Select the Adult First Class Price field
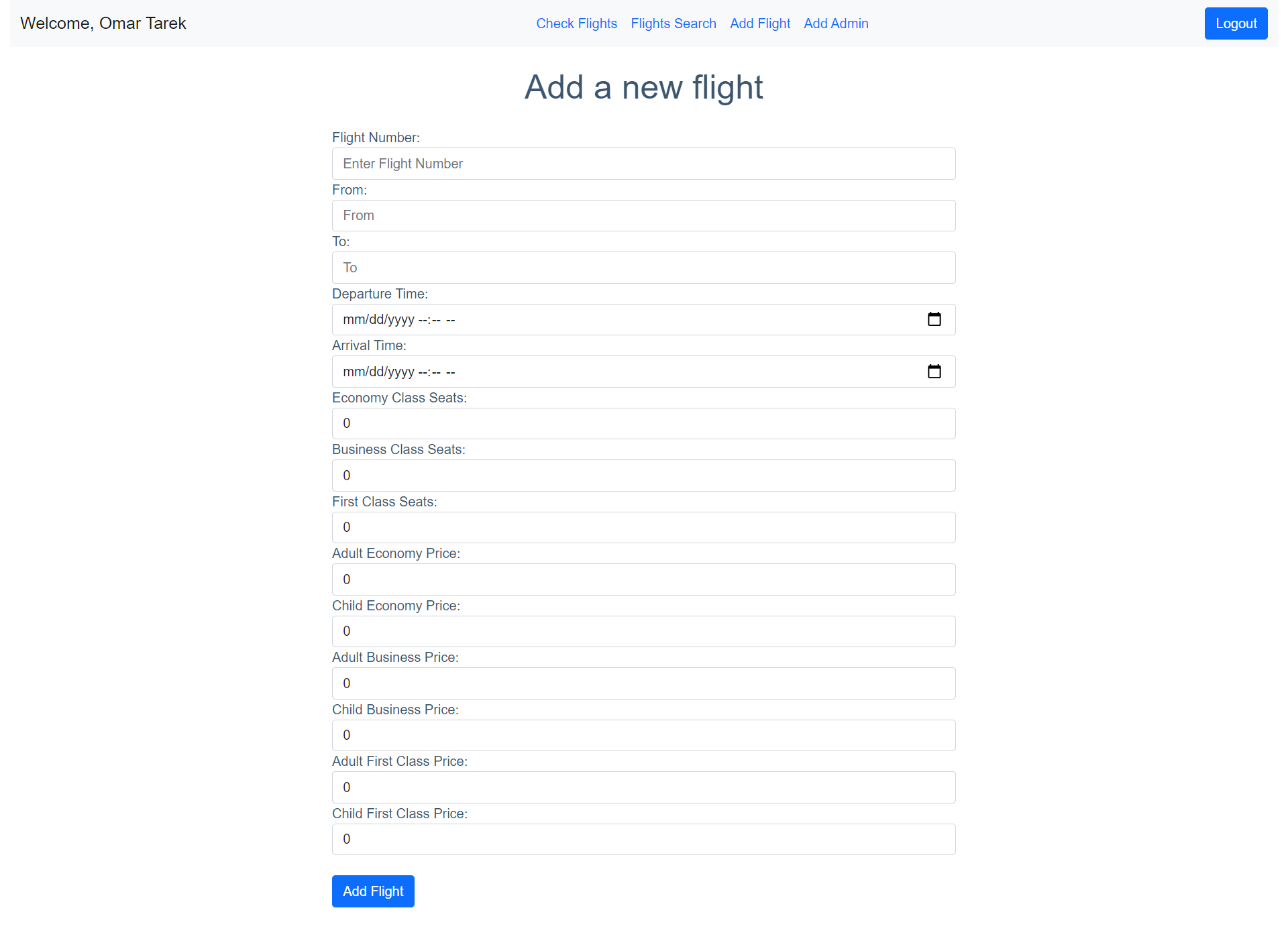 coord(644,787)
